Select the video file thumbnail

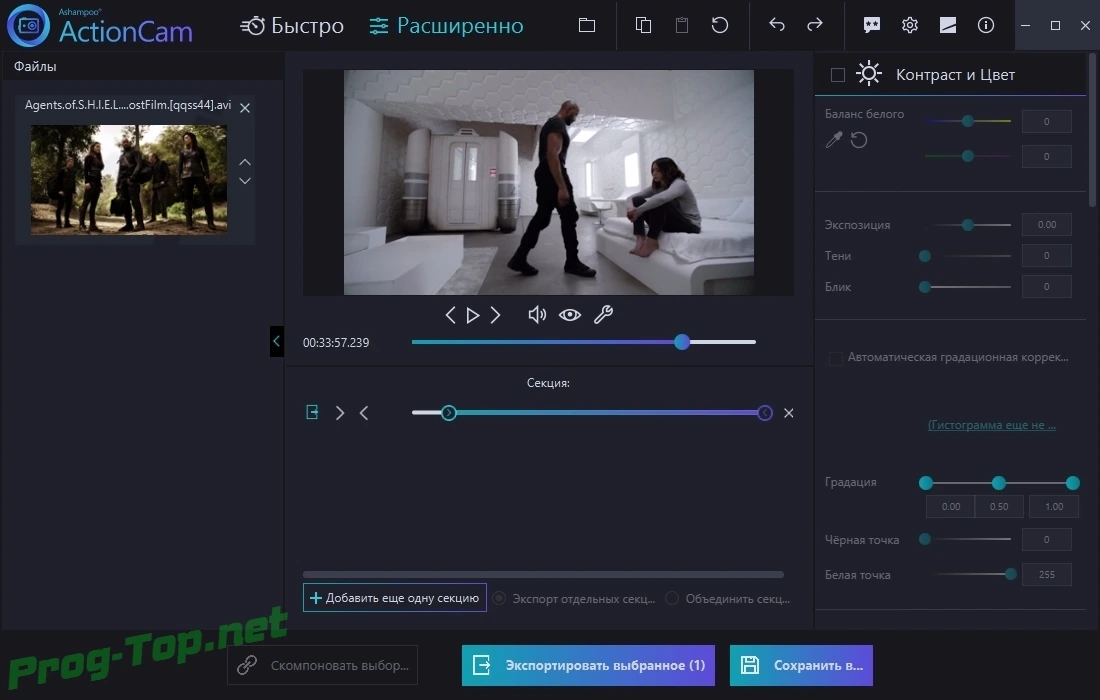point(128,180)
